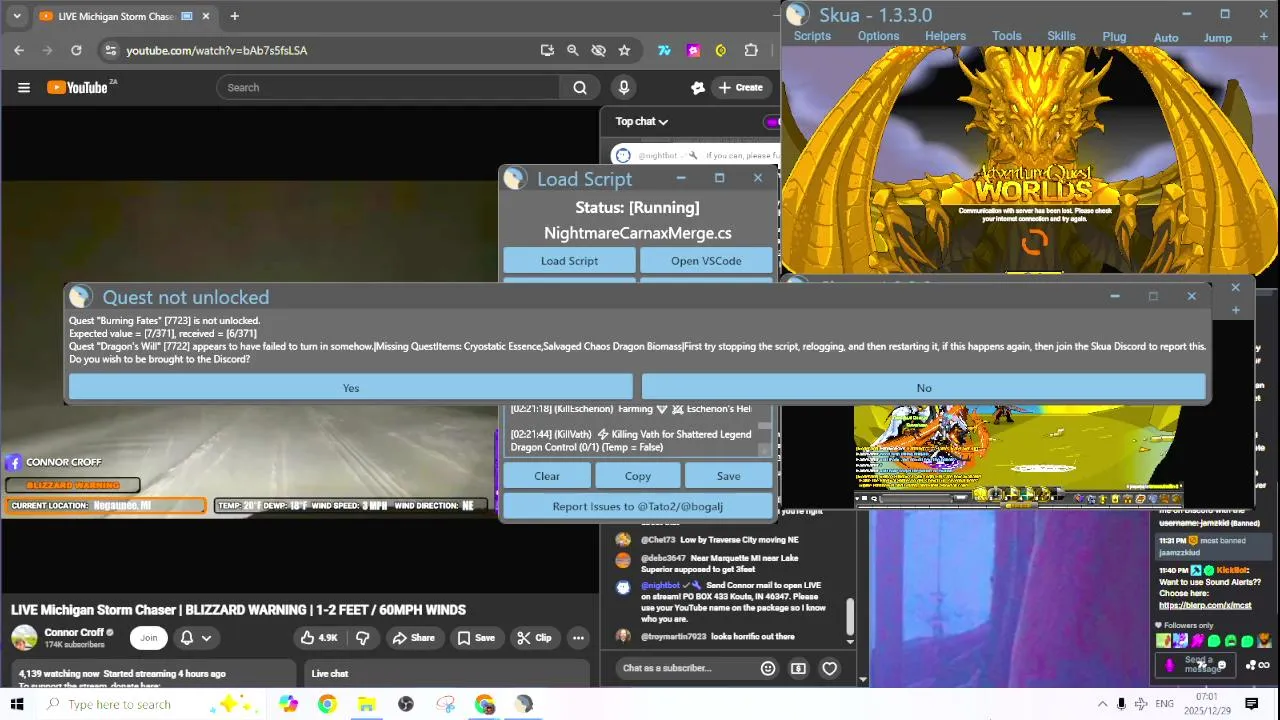Click the YouTube search magnifier button
The width and height of the screenshot is (1280, 720).
(x=580, y=87)
